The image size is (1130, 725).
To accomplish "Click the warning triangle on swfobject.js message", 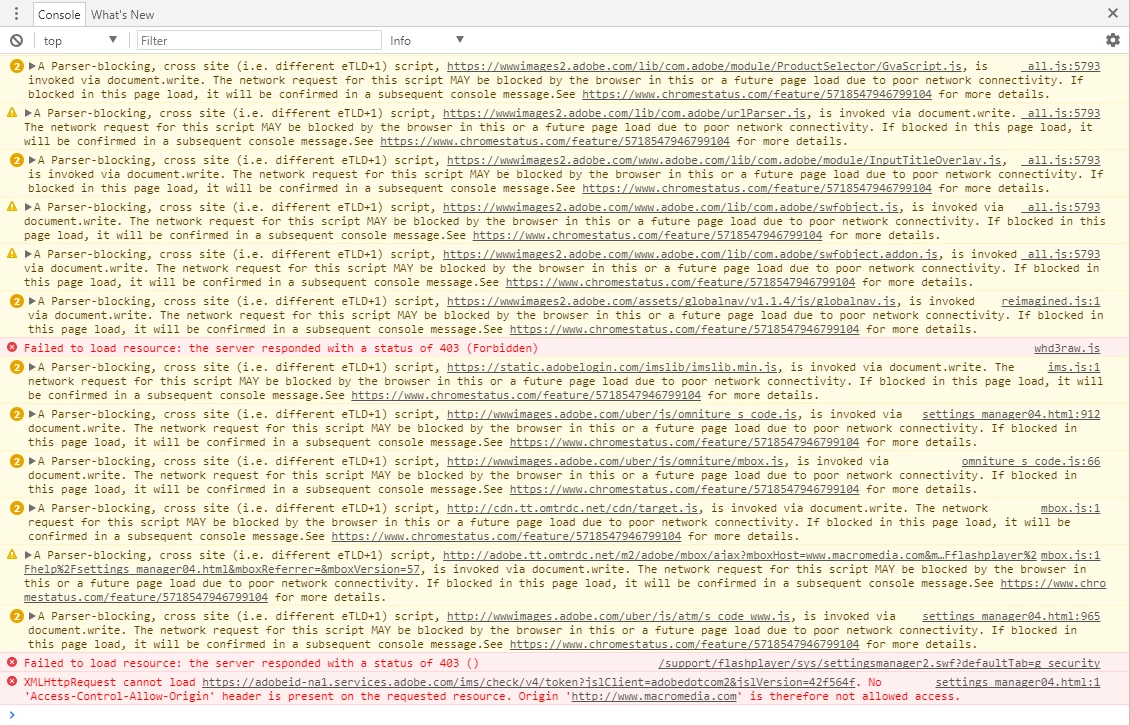I will tap(12, 207).
